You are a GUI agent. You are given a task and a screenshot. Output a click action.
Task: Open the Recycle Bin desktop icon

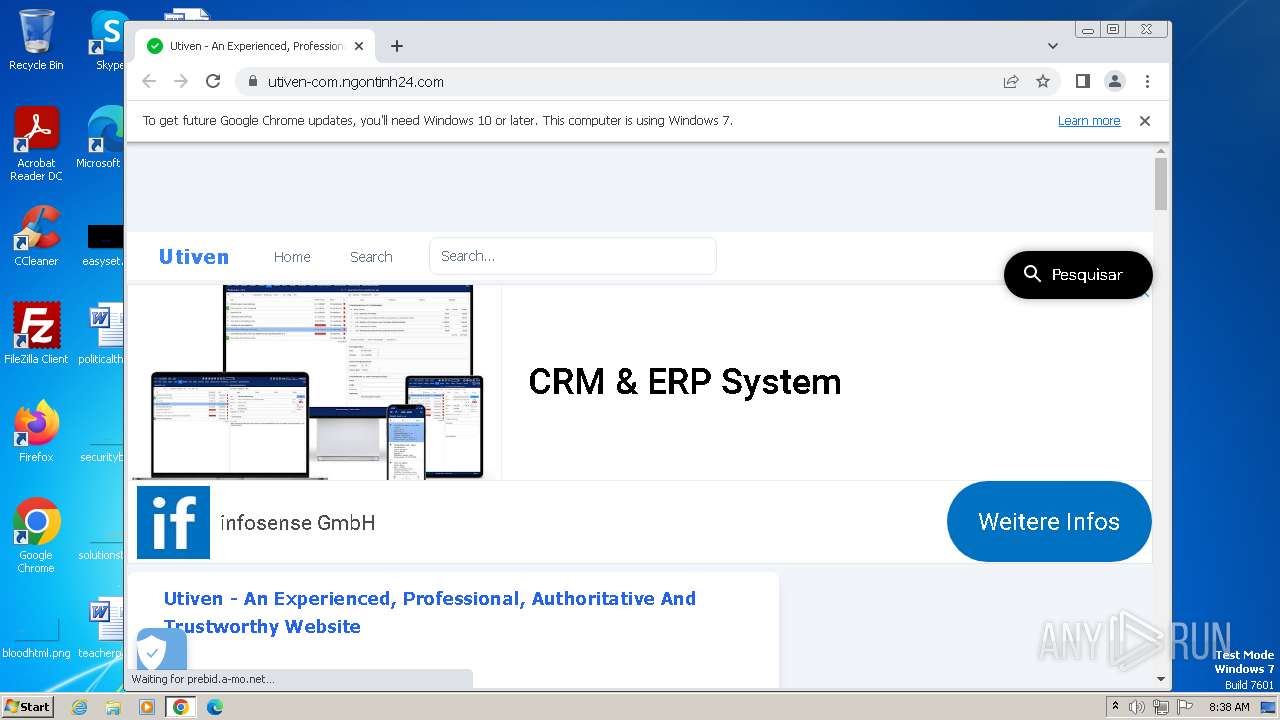coord(36,40)
